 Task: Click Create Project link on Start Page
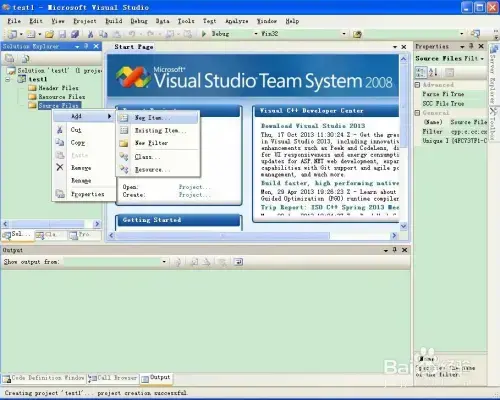coord(194,195)
